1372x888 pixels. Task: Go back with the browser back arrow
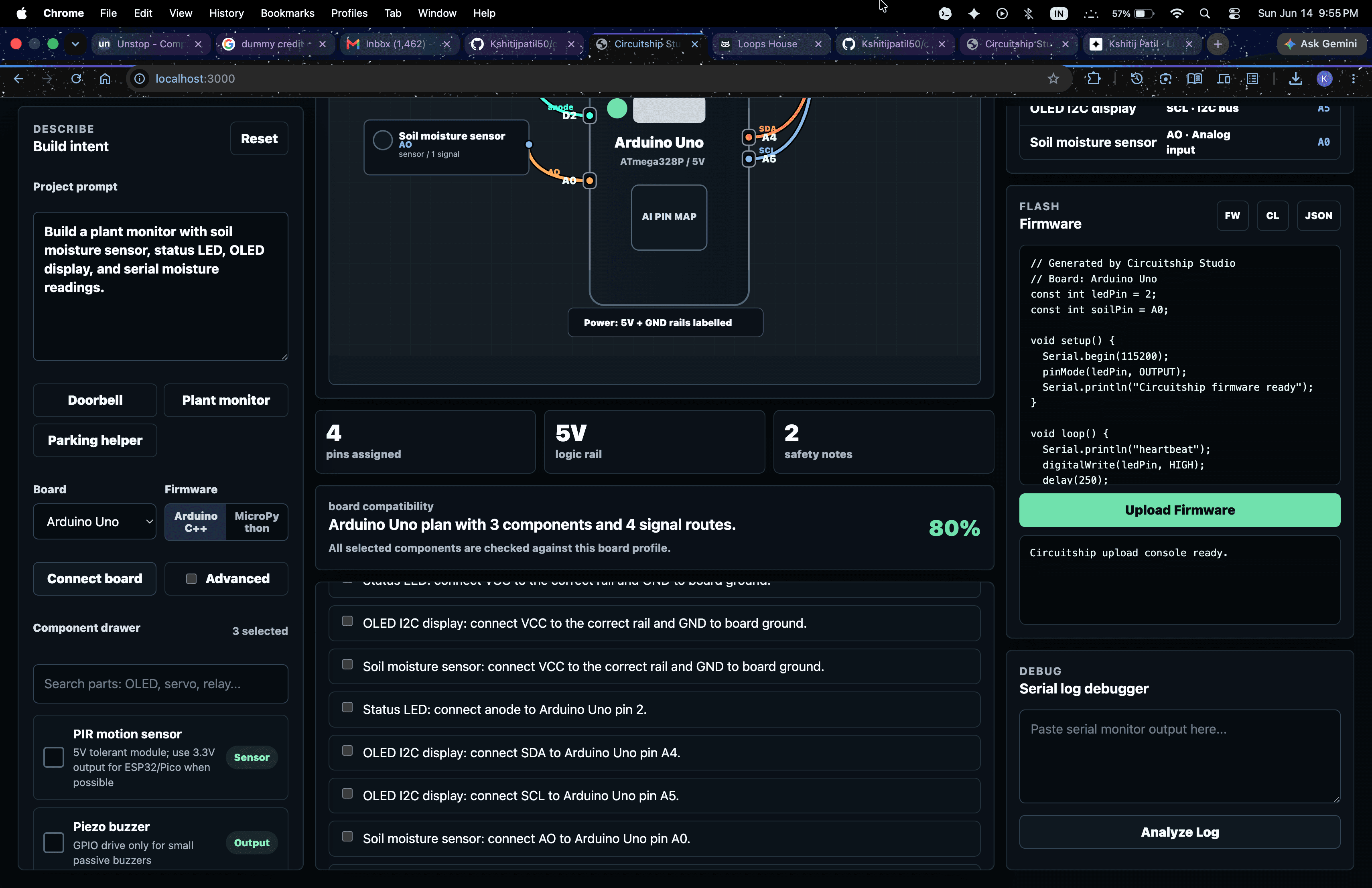tap(18, 78)
